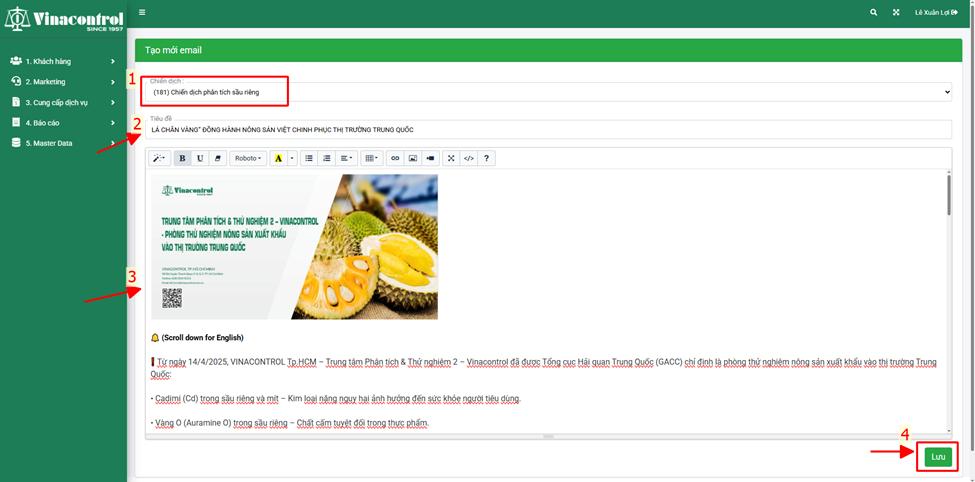The width and height of the screenshot is (975, 482).
Task: Open the 4. Báo cáo menu
Action: pos(63,123)
